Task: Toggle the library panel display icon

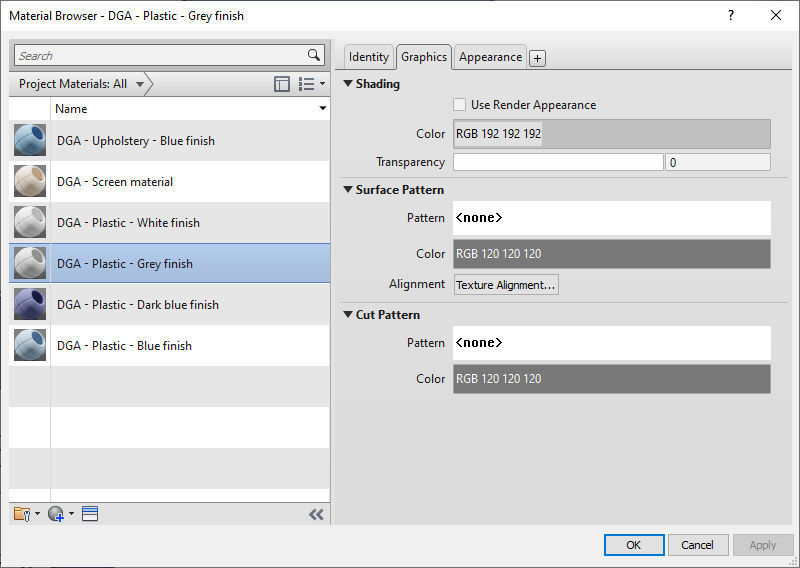Action: pos(282,84)
